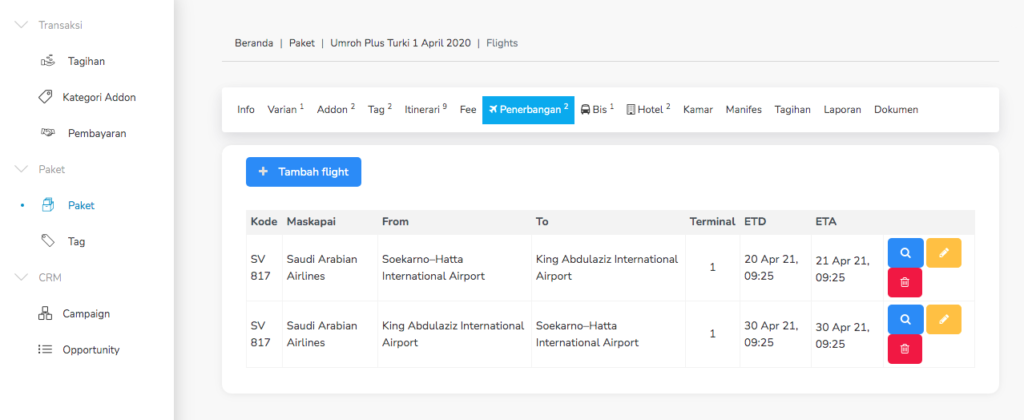The width and height of the screenshot is (1024, 420).
Task: Open the Itinerari tab
Action: click(x=425, y=110)
